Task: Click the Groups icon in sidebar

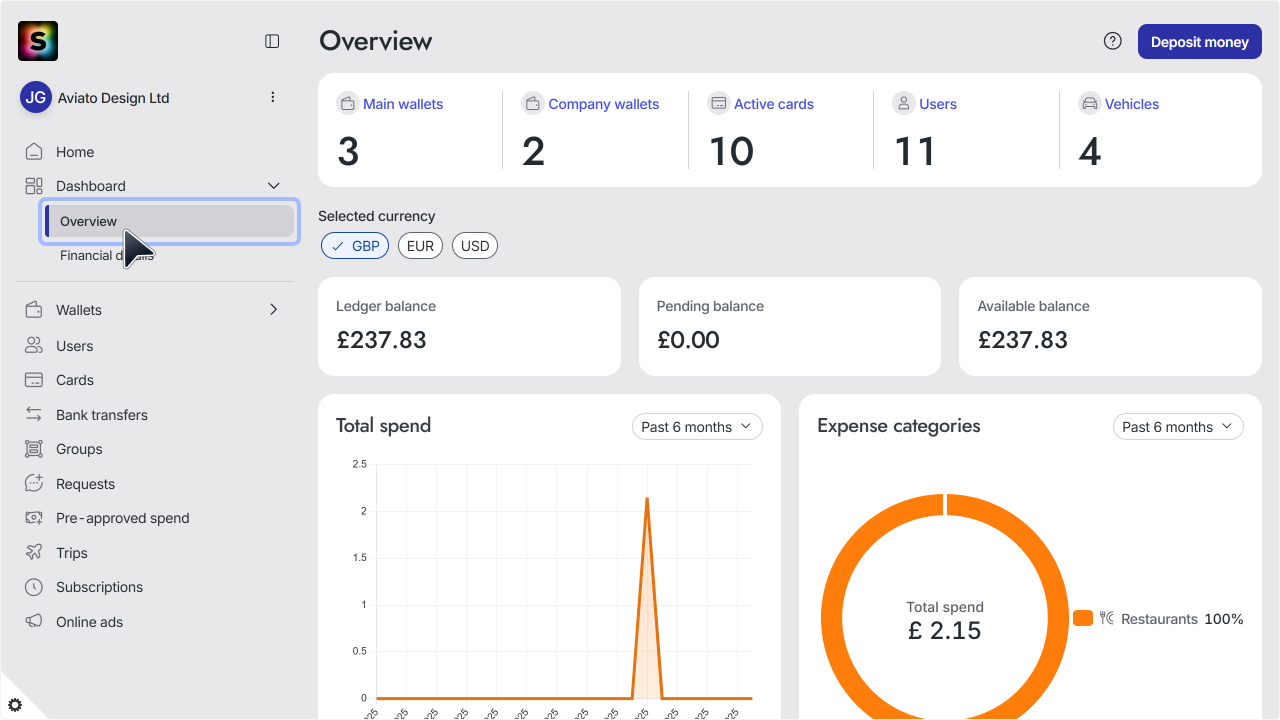Action: [x=34, y=449]
